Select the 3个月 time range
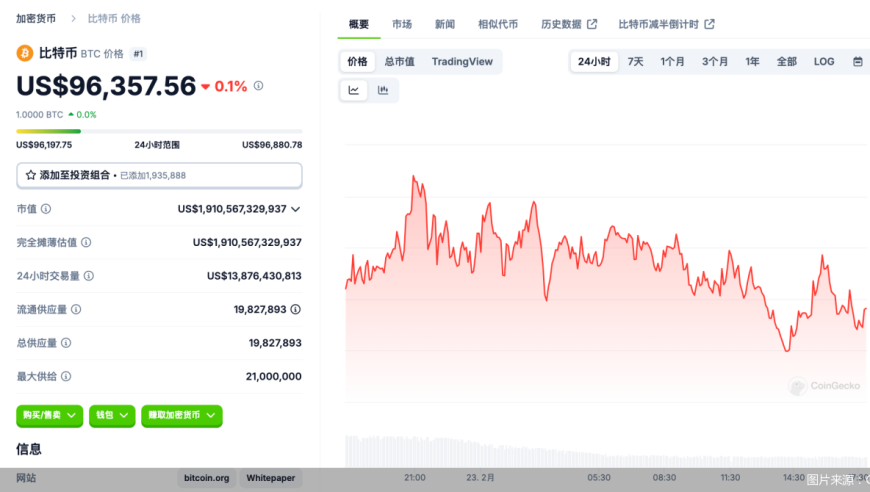 click(715, 62)
